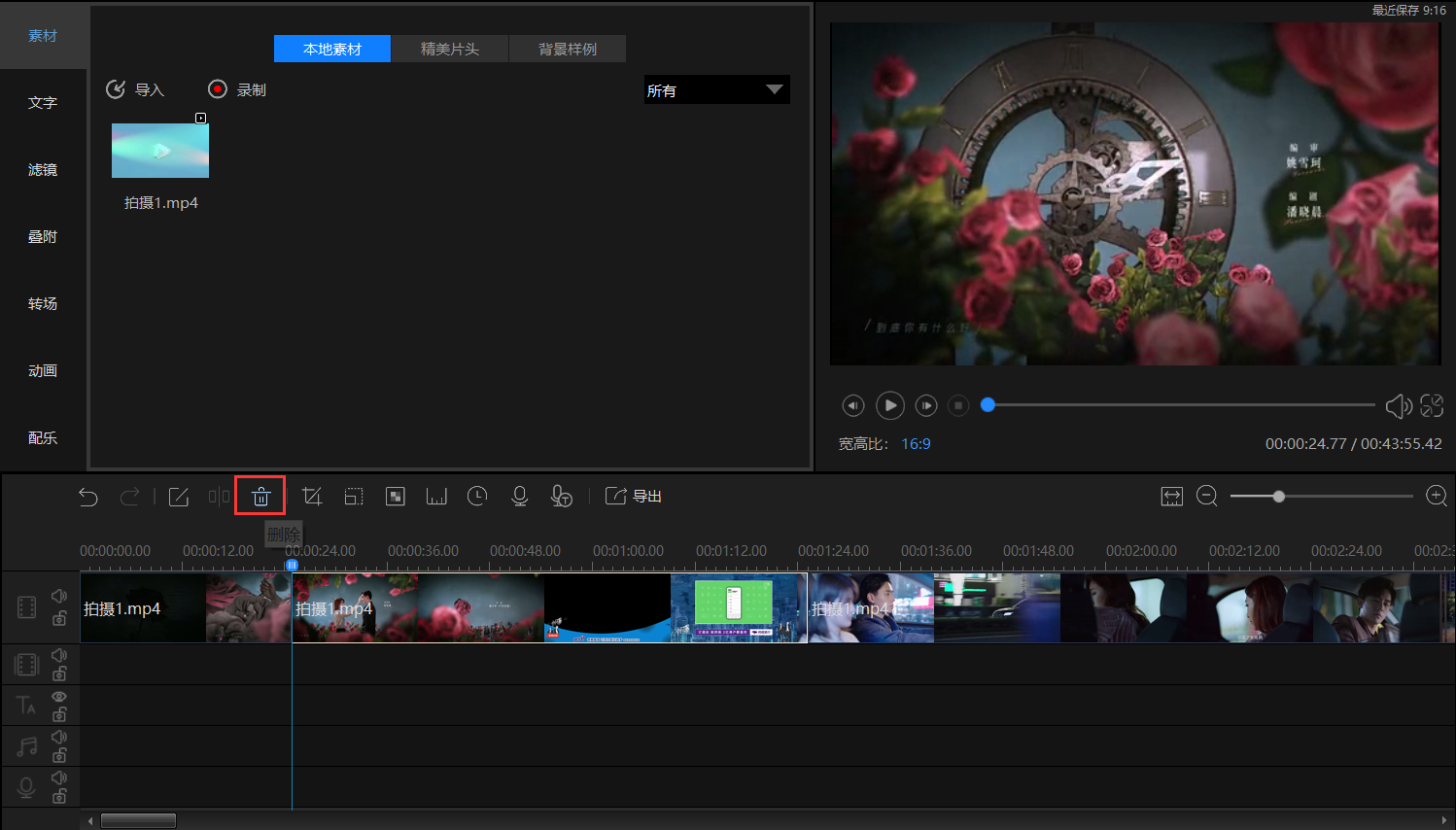The width and height of the screenshot is (1456, 830).
Task: Select the third 拍摄1.mp4 clip segment
Action: coord(1131,608)
